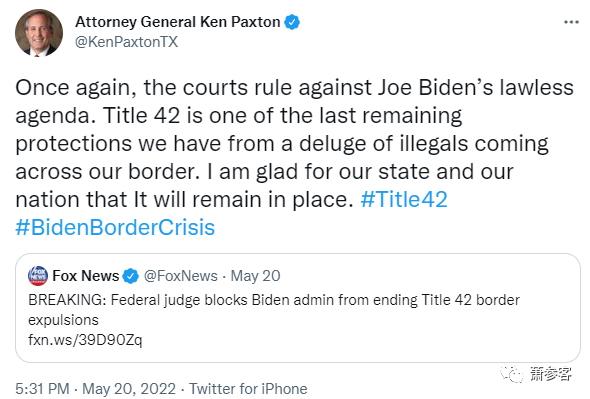Click the May 20 date on quoted tweet
Viewport: 590px width, 399px height.
[x=255, y=276]
